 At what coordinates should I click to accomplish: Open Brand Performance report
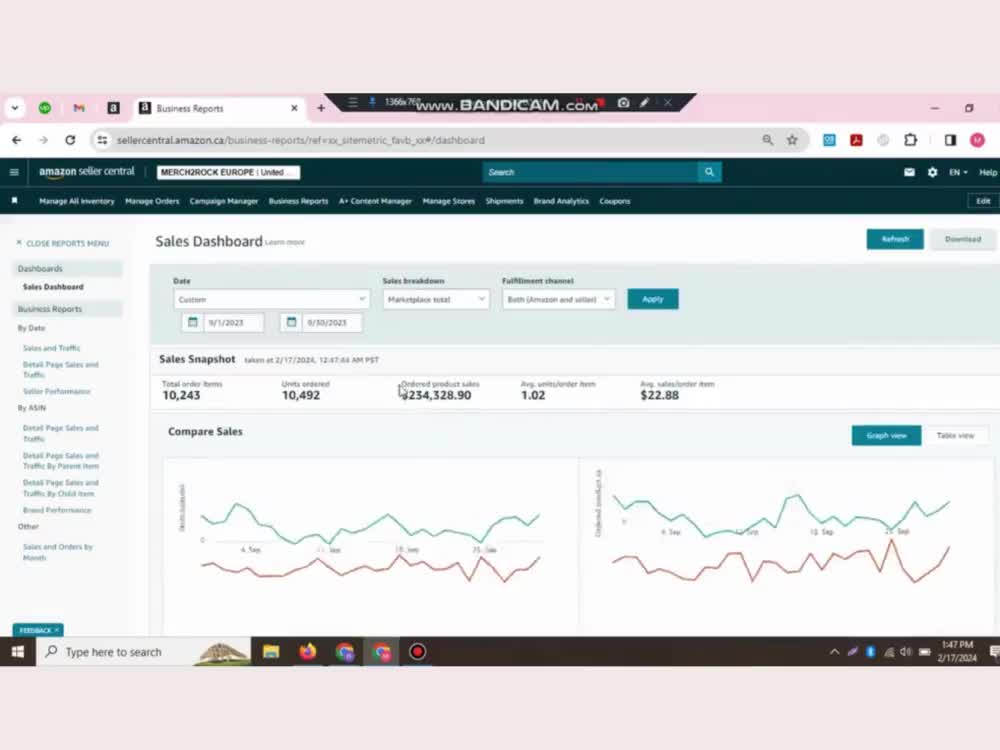[x=57, y=510]
